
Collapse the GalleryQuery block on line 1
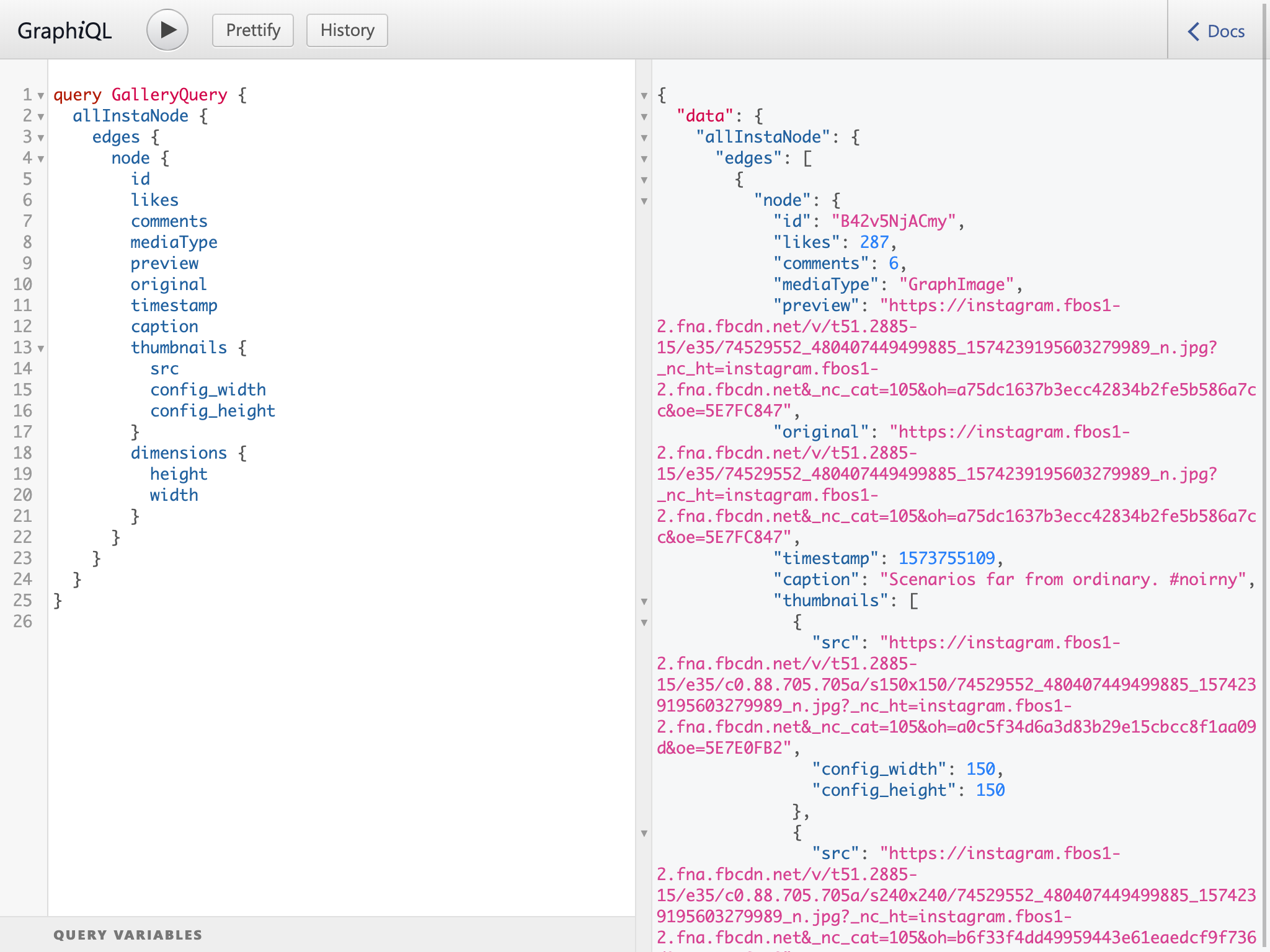click(x=40, y=94)
